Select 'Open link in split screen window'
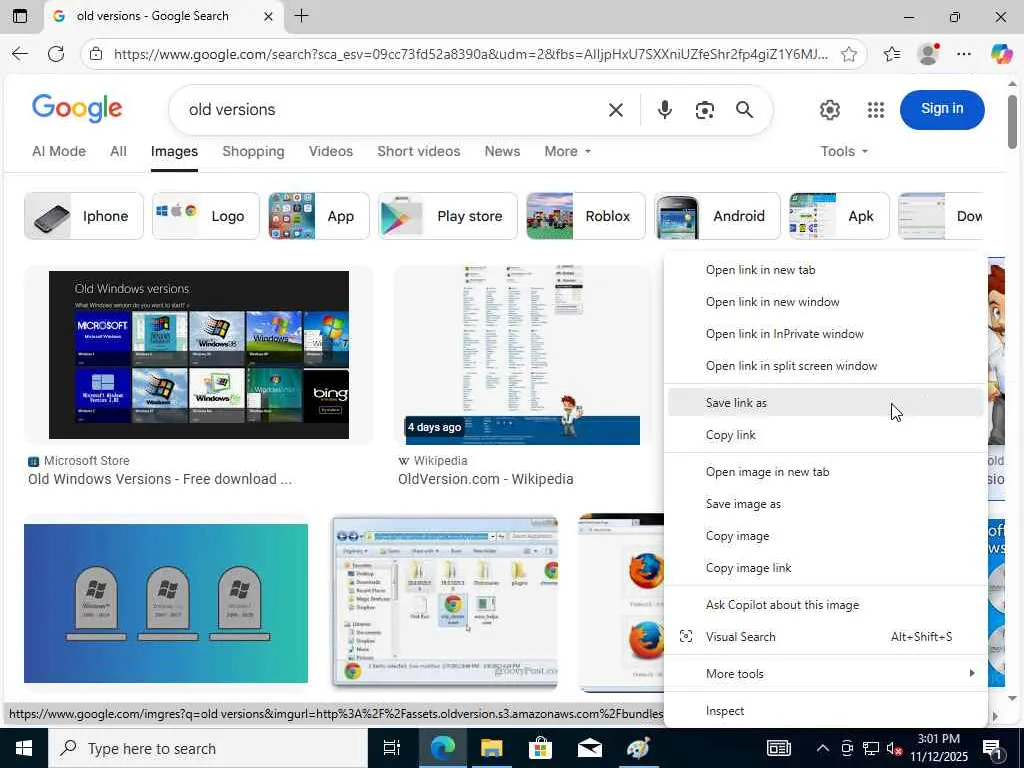Screen dimensions: 1024x768 (825, 366)
